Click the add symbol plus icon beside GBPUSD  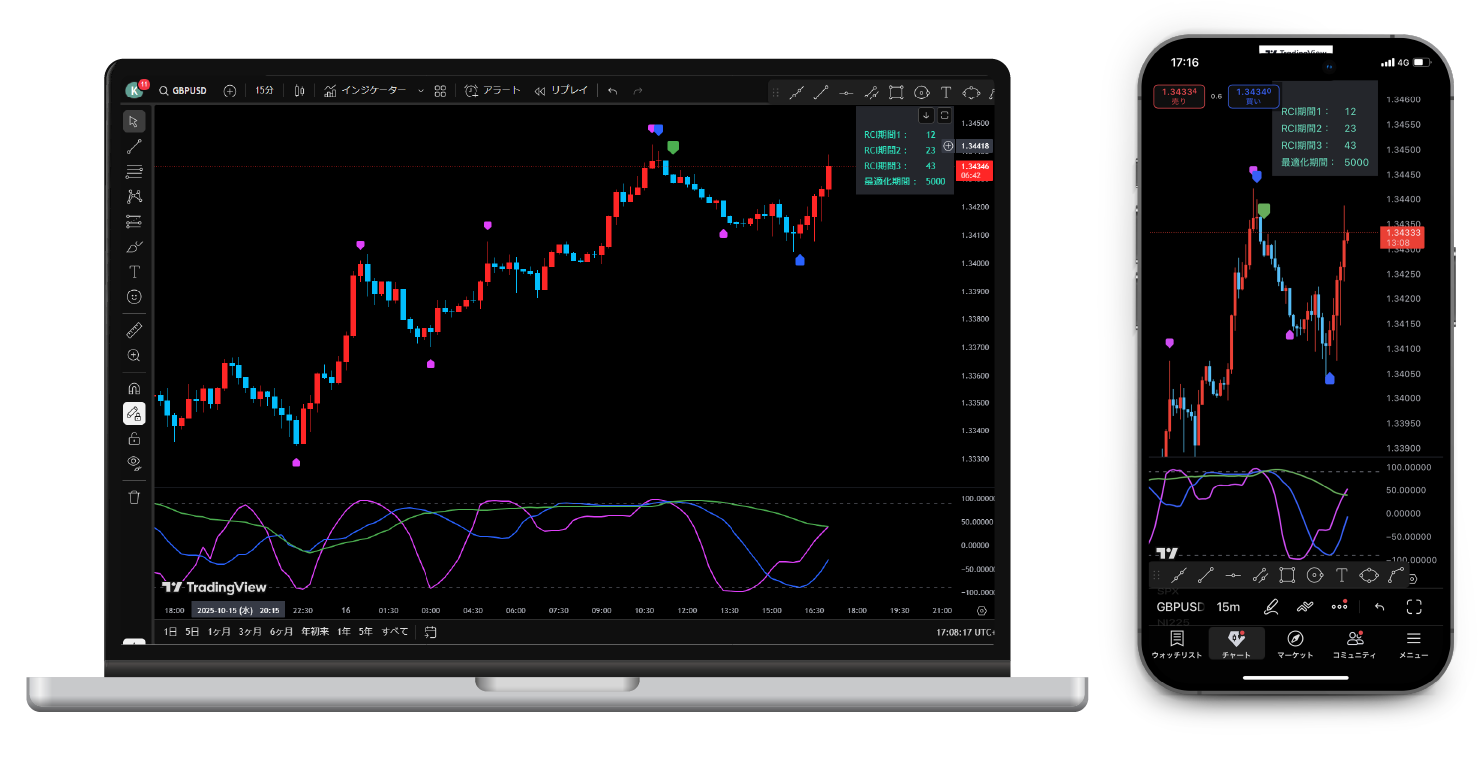tap(230, 91)
